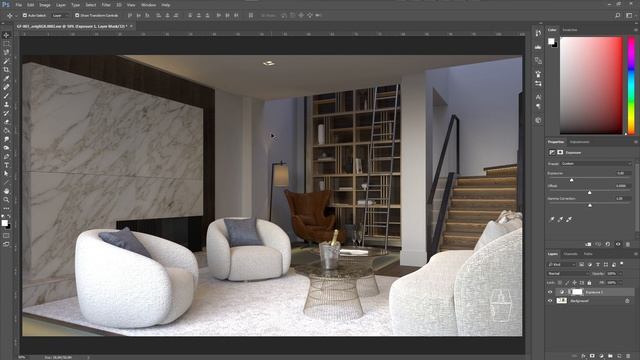
Task: Switch to the Swatches tab
Action: (x=570, y=30)
